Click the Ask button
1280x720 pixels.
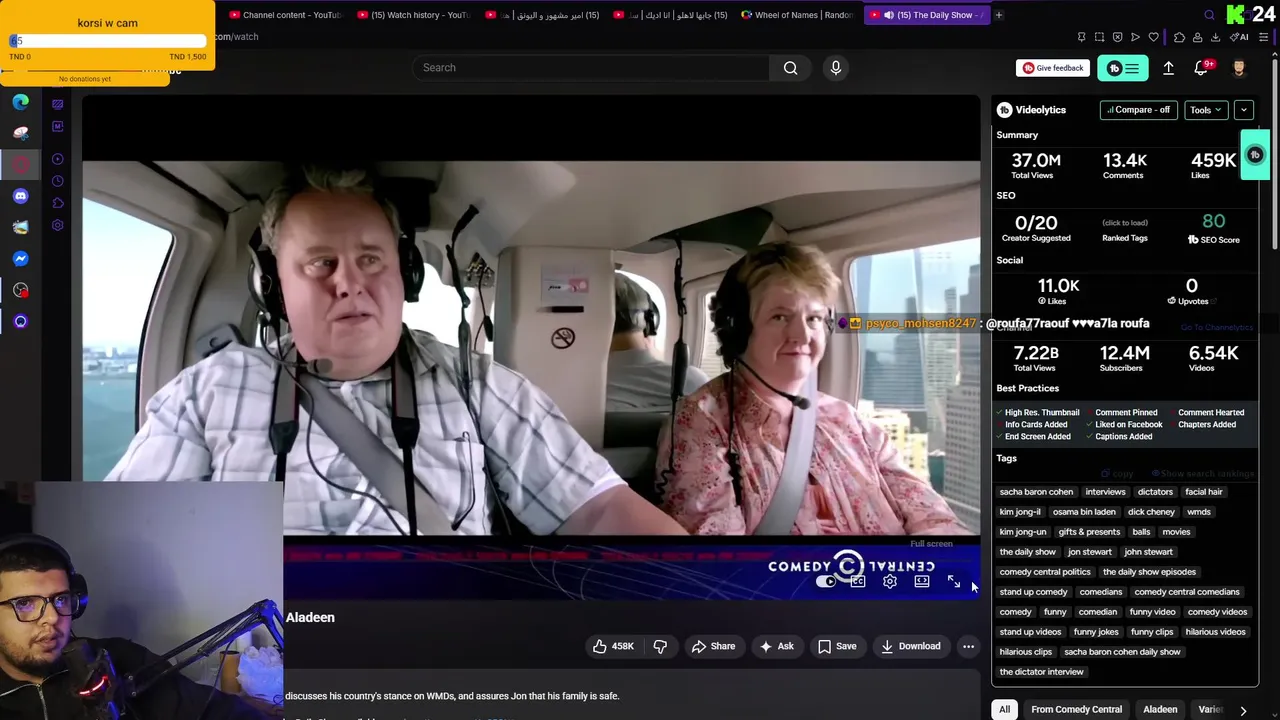pos(777,646)
